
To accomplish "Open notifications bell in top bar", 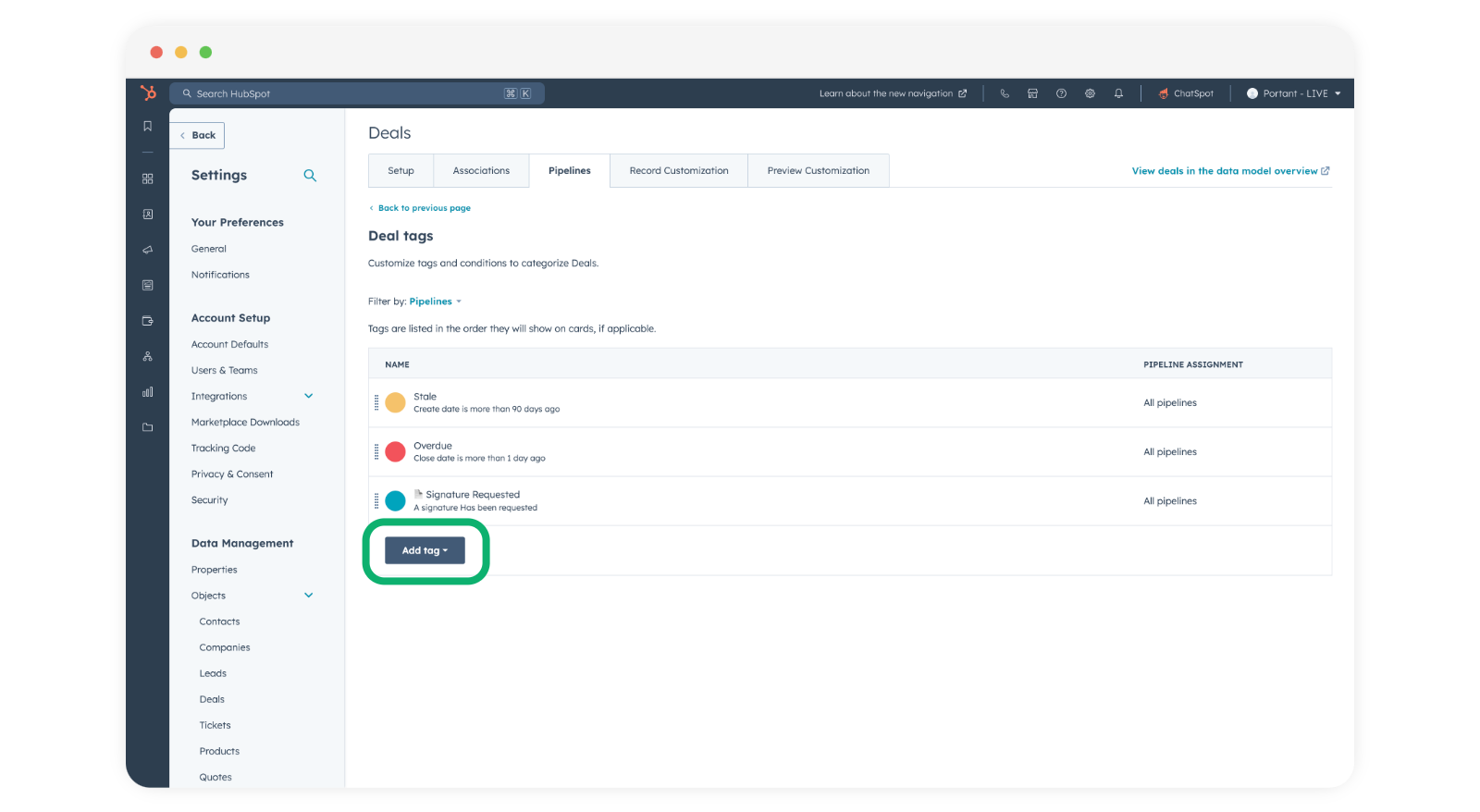I will 1118,93.
